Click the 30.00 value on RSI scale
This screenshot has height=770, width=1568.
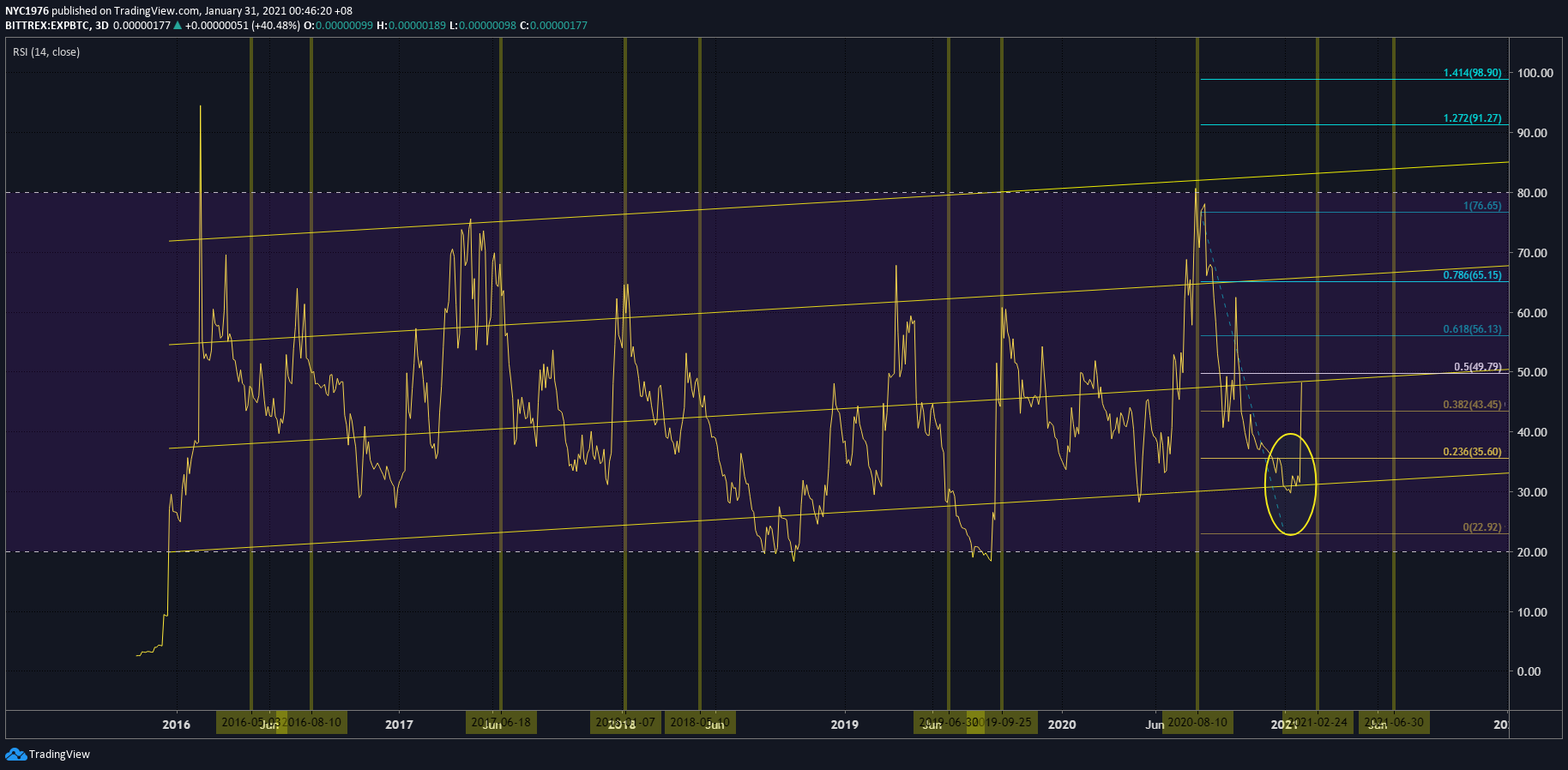(x=1532, y=492)
